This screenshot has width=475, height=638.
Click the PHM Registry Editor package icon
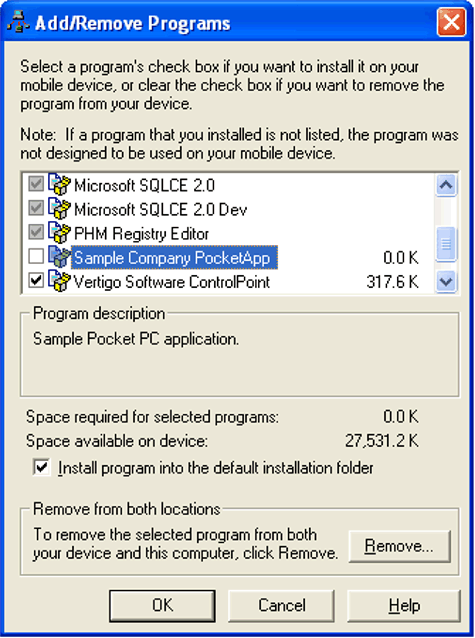coord(59,233)
